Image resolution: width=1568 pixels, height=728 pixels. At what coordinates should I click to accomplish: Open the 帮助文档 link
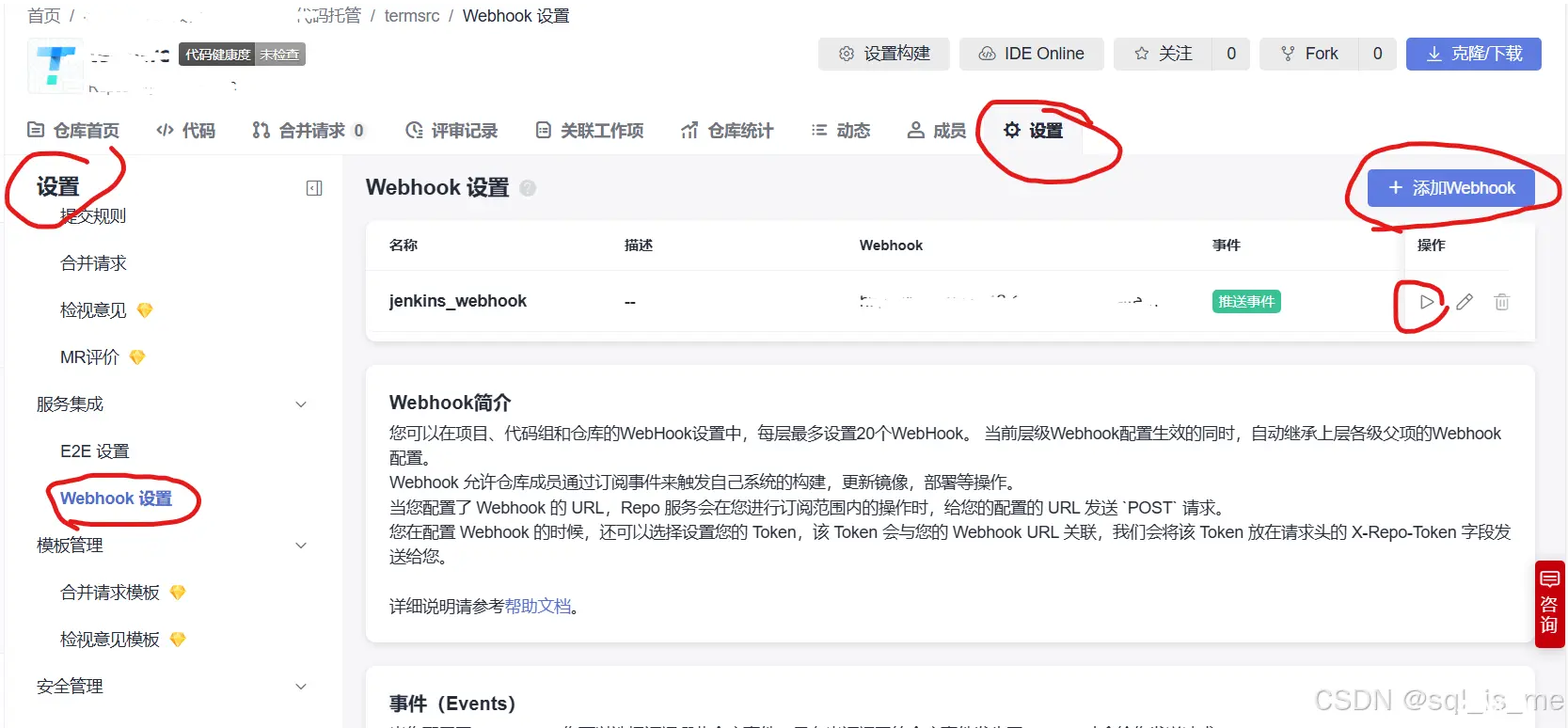coord(538,607)
